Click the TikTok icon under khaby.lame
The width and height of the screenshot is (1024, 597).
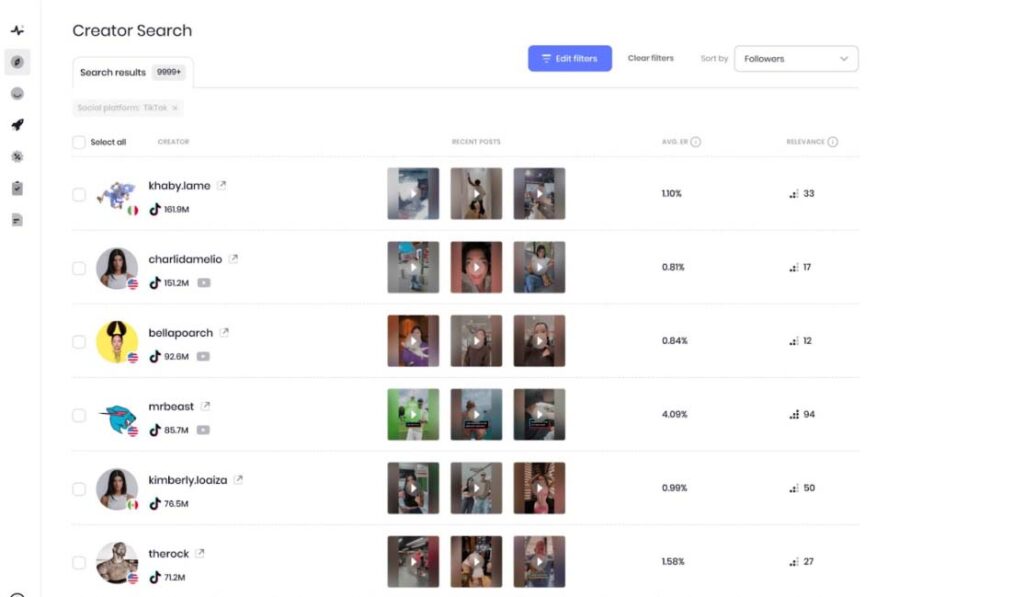155,209
